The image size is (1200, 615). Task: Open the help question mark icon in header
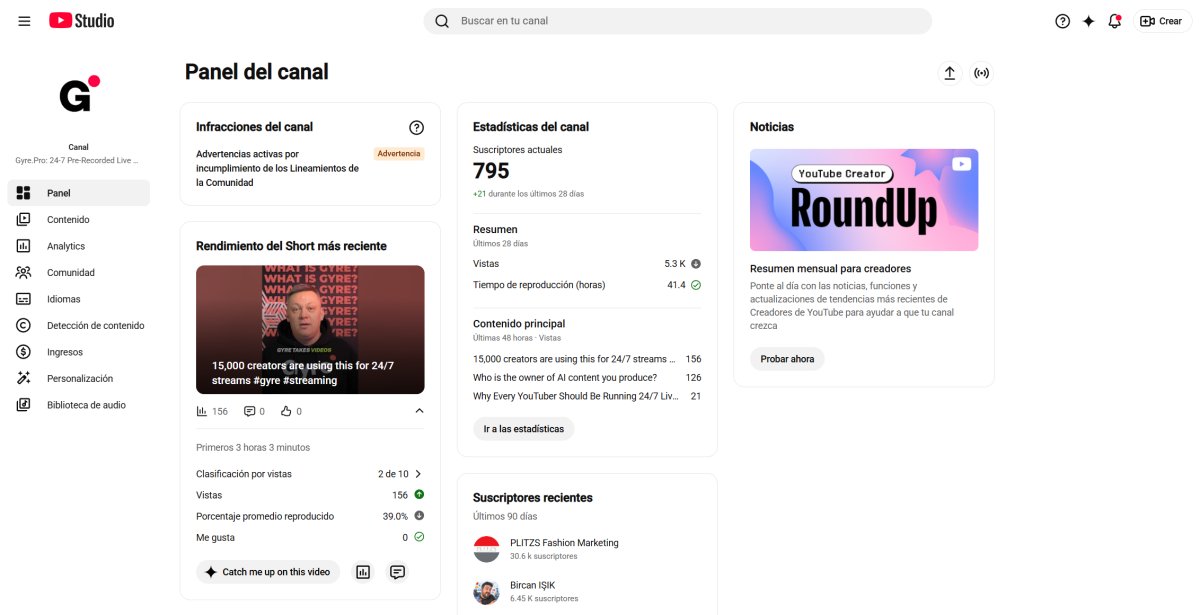1062,21
